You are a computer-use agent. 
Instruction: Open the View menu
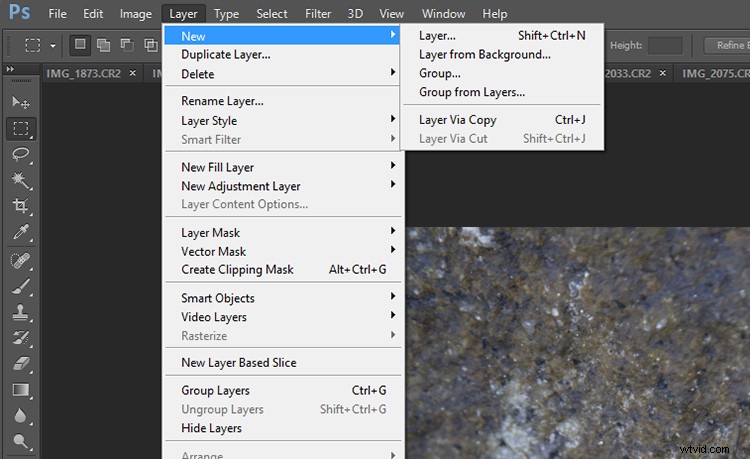coord(391,14)
